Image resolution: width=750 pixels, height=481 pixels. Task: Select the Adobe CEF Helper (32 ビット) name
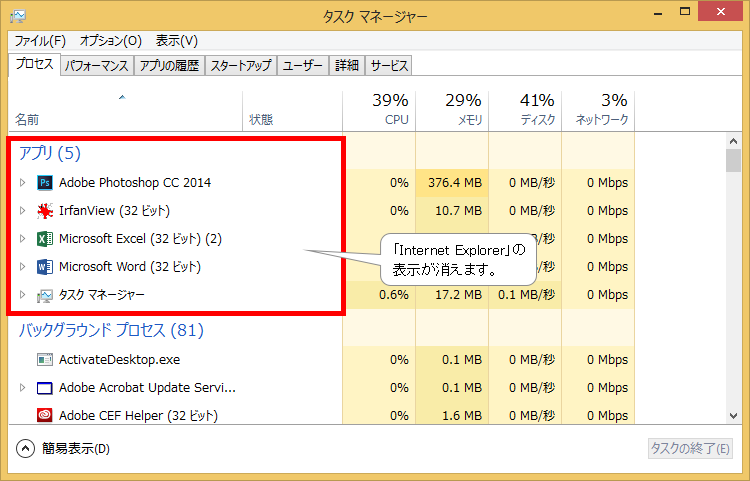click(x=138, y=415)
